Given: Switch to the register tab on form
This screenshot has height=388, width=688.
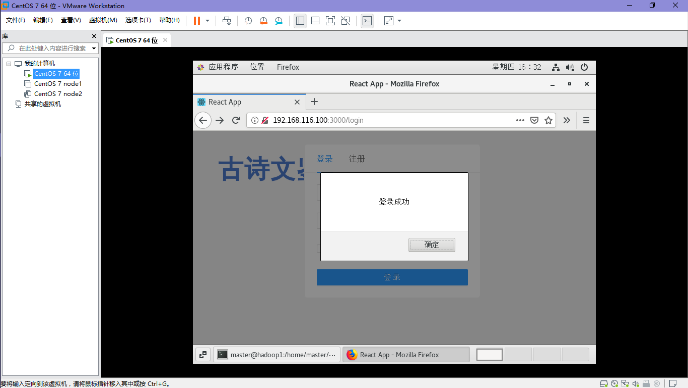Looking at the screenshot, I should coord(357,158).
